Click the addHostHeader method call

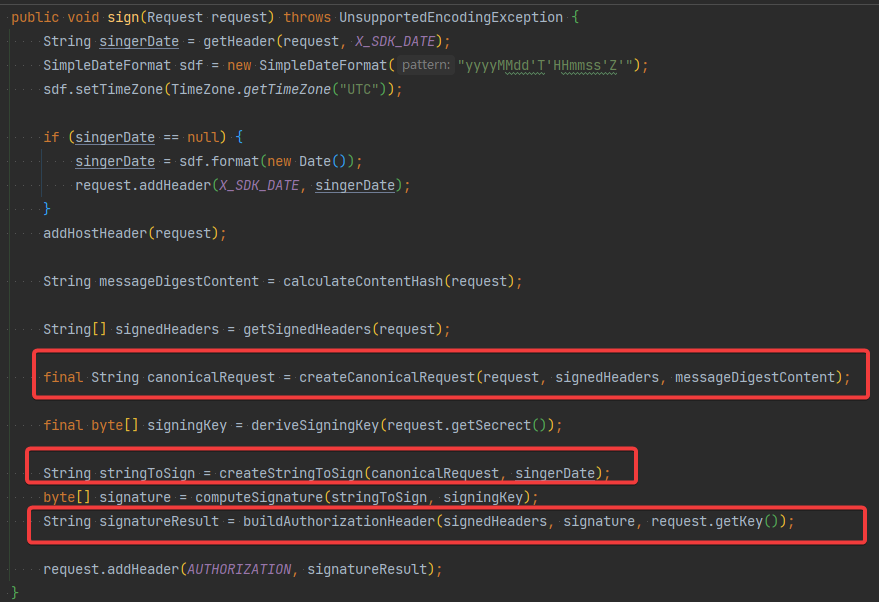tap(95, 233)
